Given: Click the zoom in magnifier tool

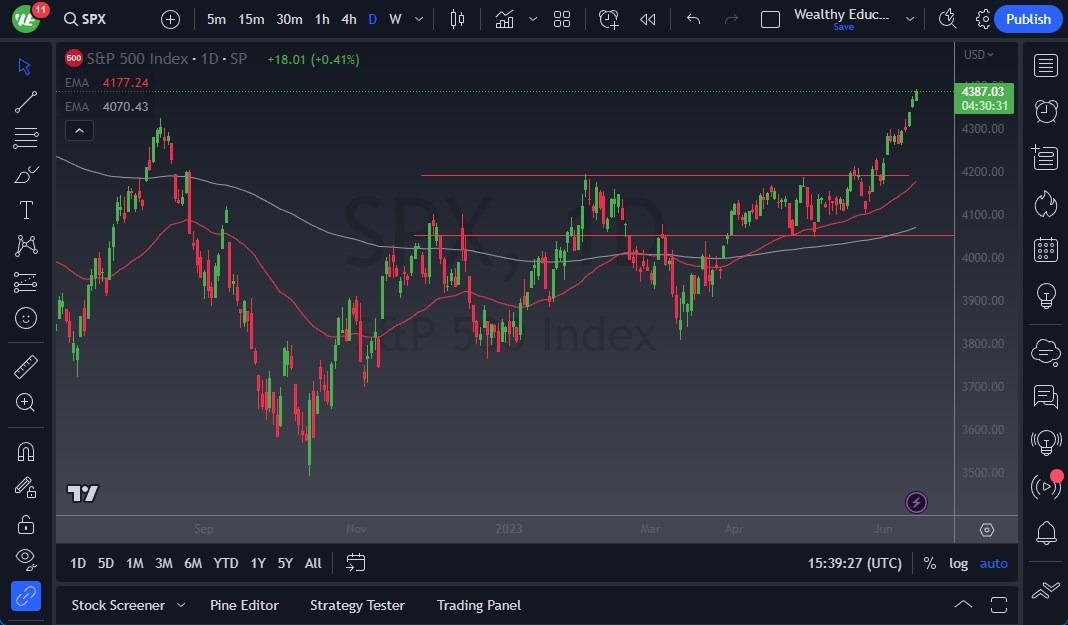Looking at the screenshot, I should click(x=26, y=402).
